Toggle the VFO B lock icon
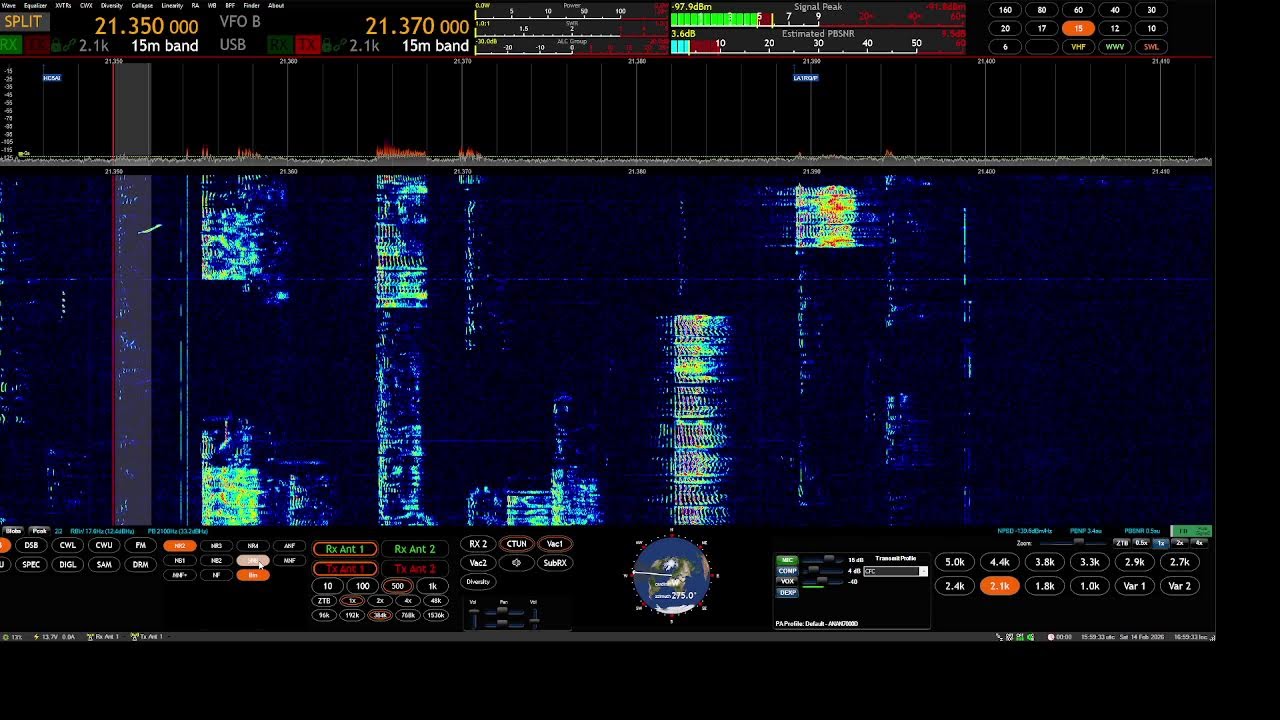Screen dimensions: 1280x720 (326, 46)
